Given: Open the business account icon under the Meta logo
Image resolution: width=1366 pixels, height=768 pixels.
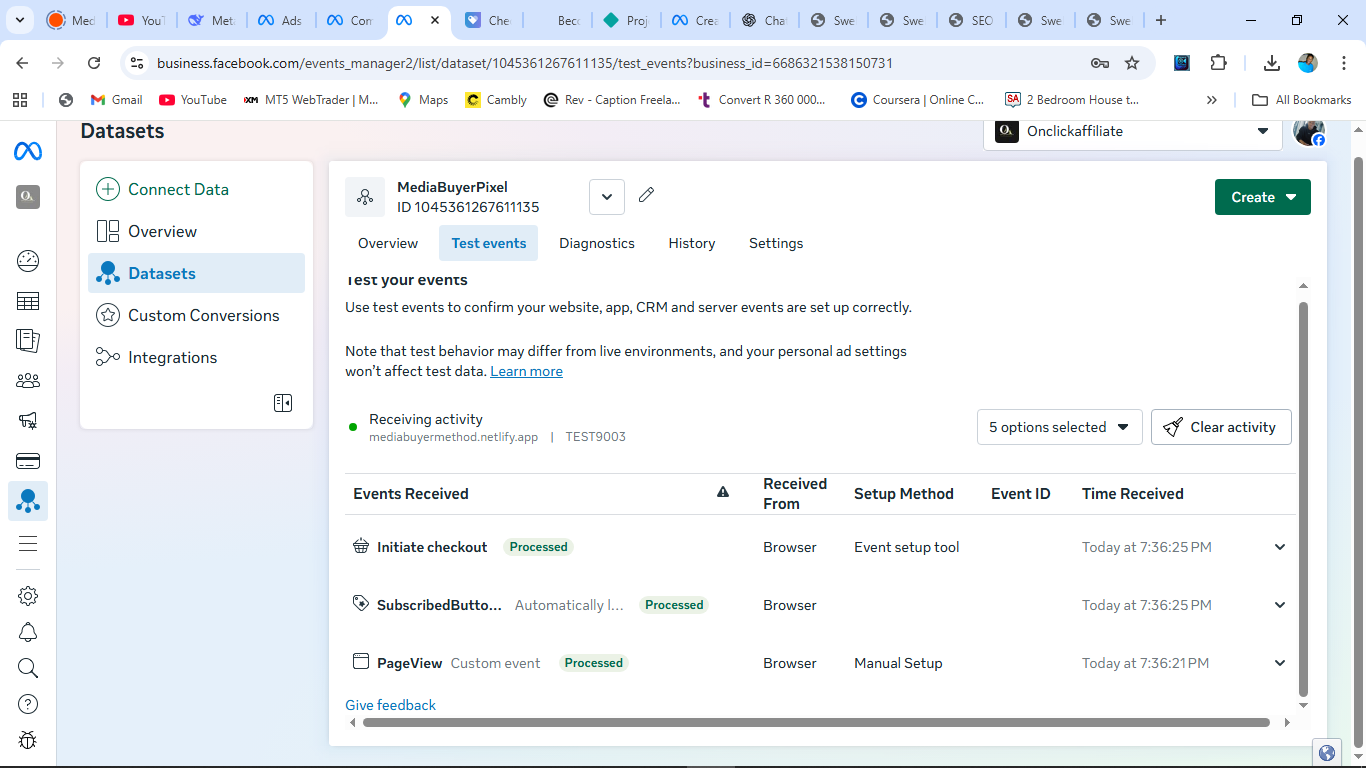Looking at the screenshot, I should tap(28, 197).
